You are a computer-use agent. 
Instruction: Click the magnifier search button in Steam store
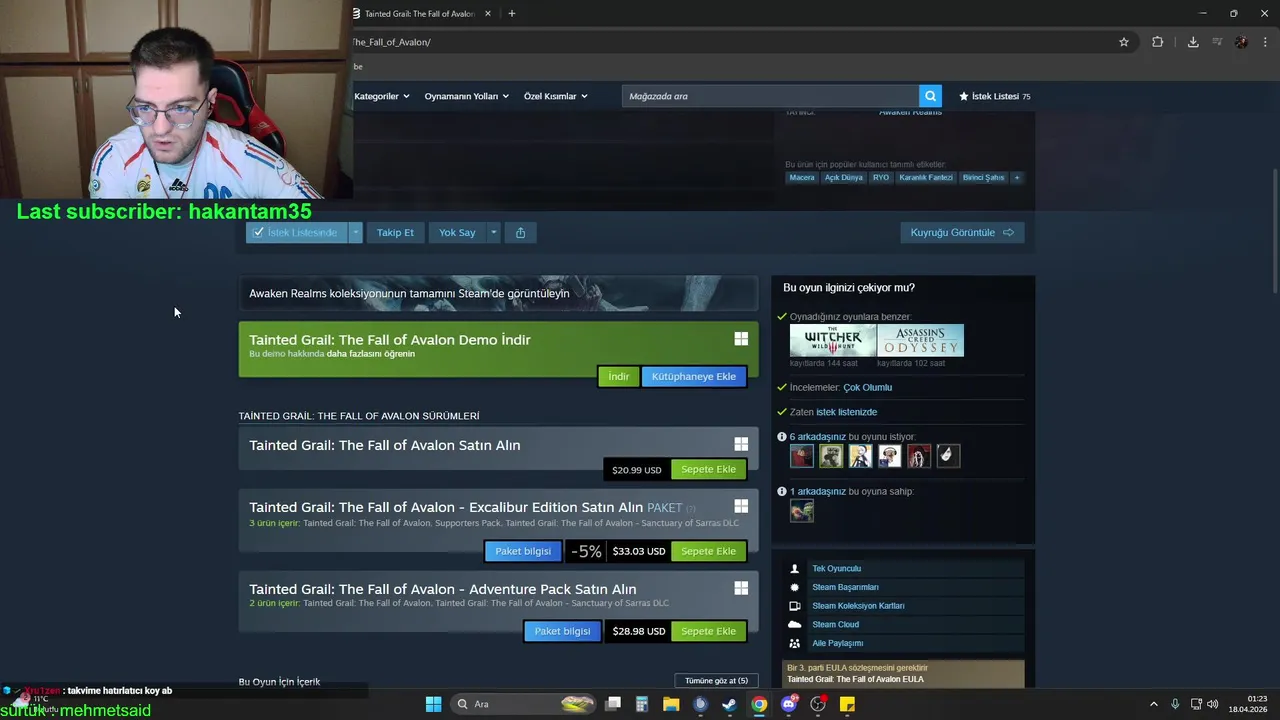tap(930, 96)
